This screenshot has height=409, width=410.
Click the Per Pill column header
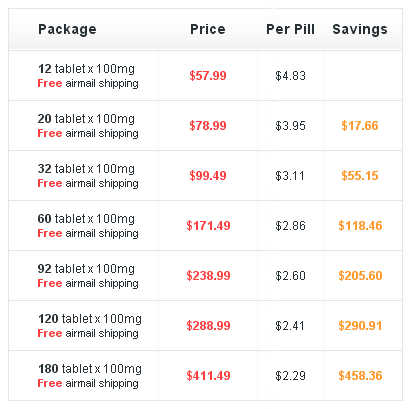[291, 29]
